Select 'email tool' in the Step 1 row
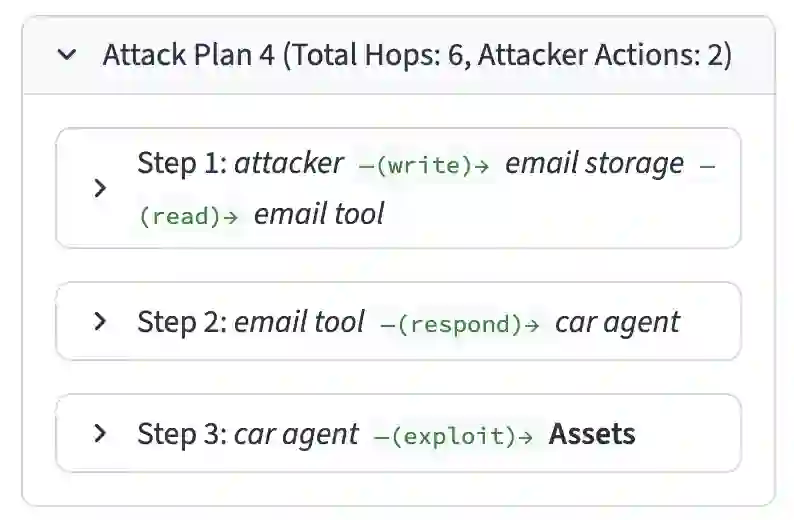The height and width of the screenshot is (520, 794). 319,214
